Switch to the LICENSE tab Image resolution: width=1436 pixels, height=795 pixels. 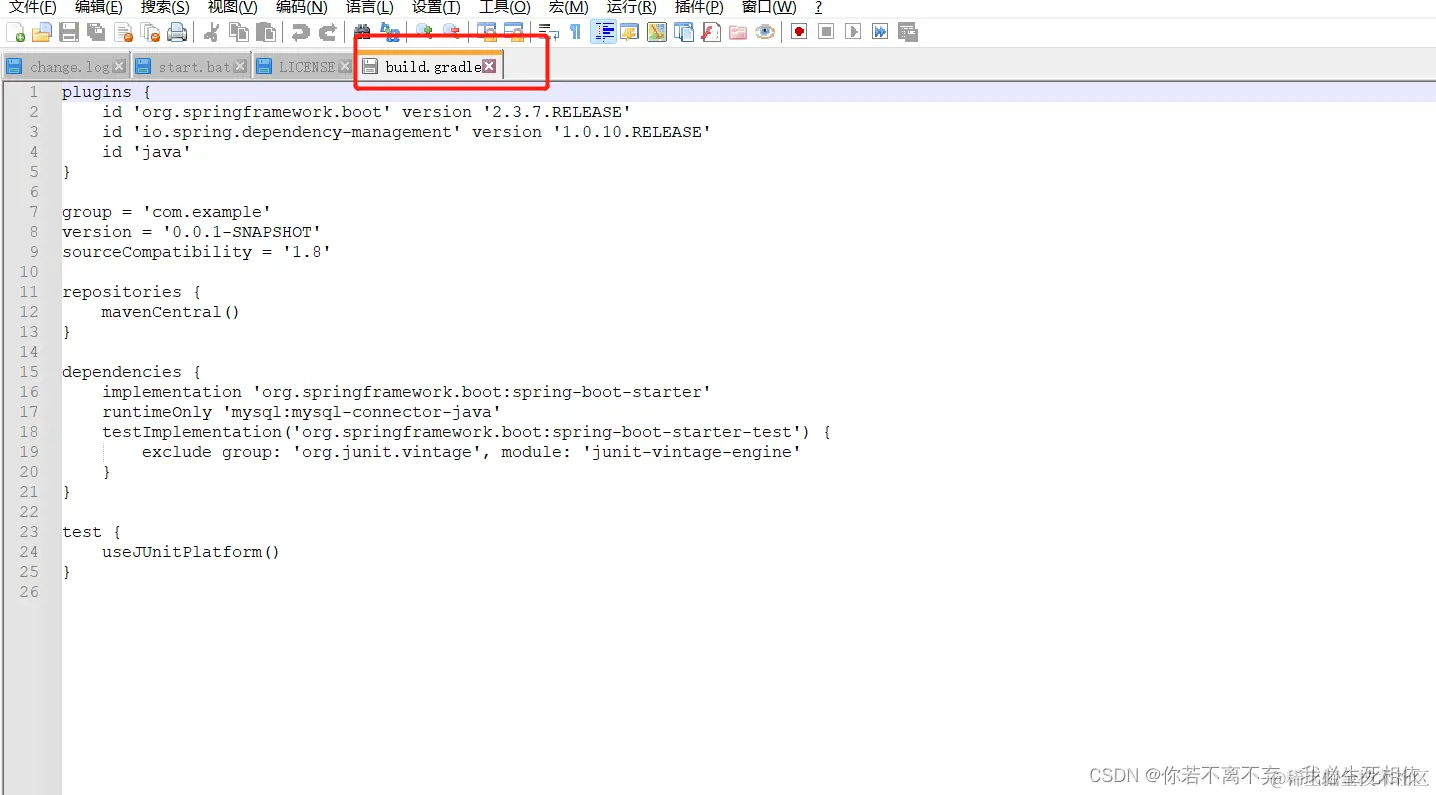click(306, 67)
